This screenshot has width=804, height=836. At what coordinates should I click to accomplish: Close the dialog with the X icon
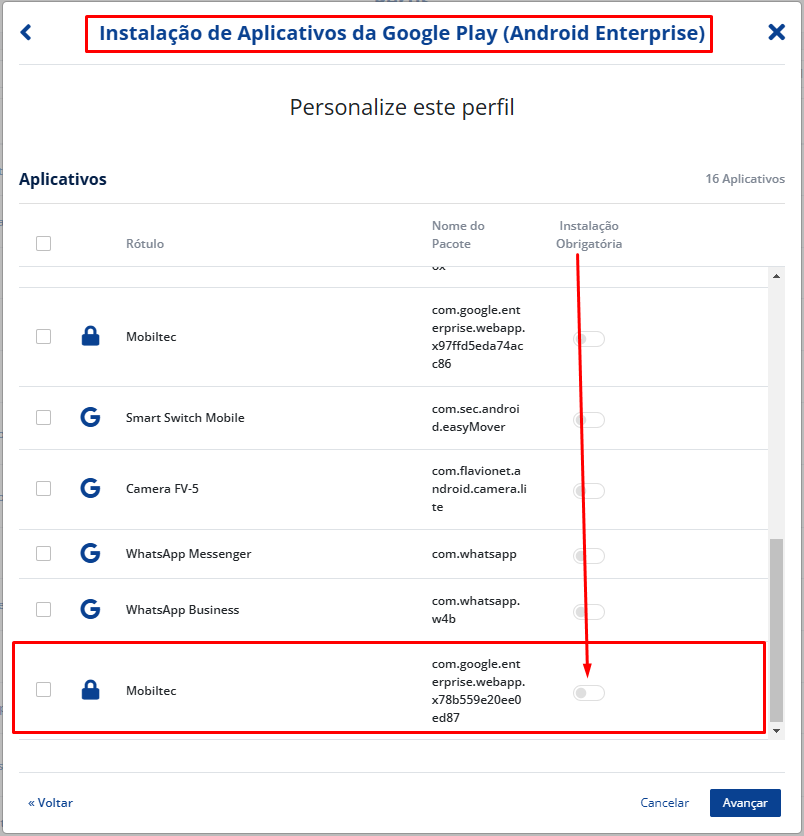776,32
